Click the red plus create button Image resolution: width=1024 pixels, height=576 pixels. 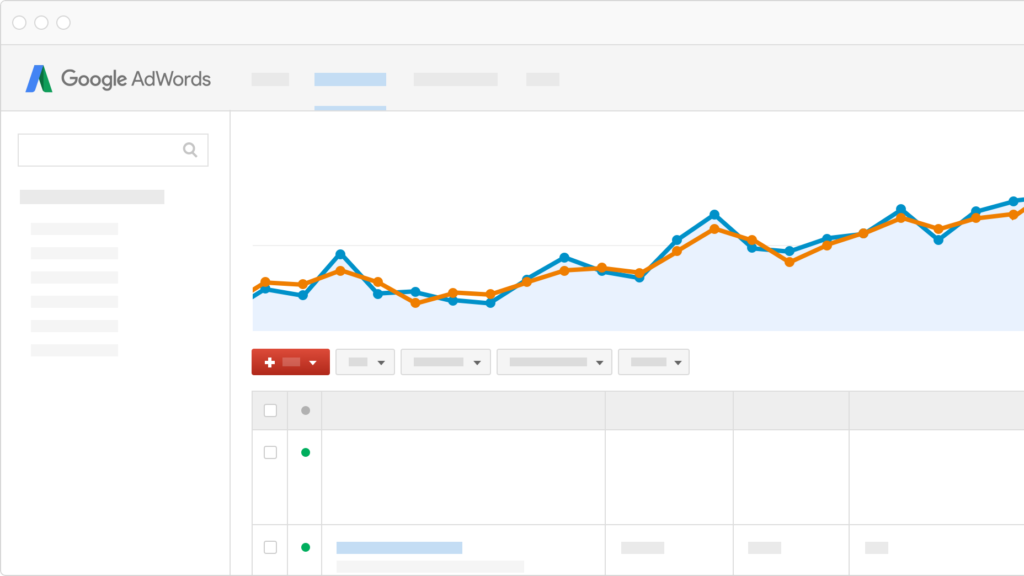[291, 362]
